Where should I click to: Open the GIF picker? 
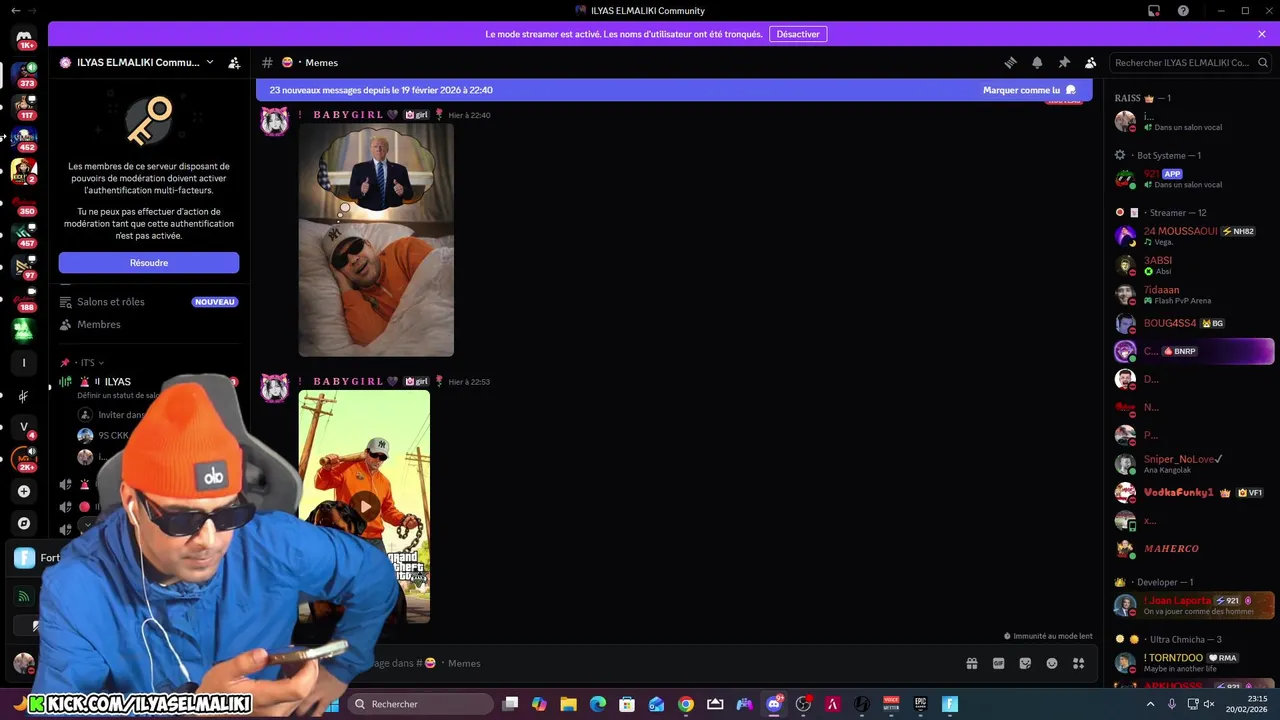[998, 663]
